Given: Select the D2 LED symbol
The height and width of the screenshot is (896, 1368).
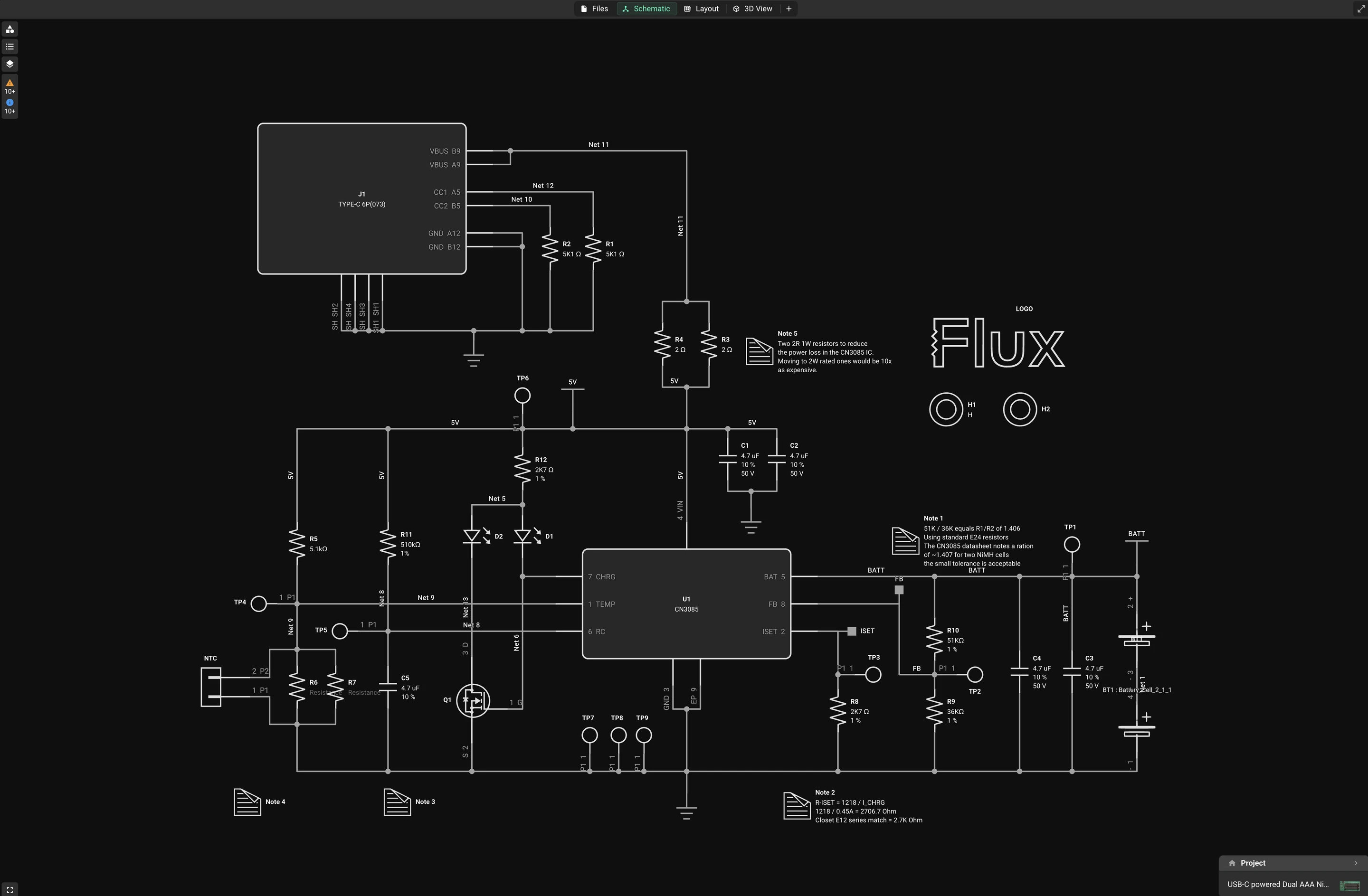Looking at the screenshot, I should [x=472, y=536].
